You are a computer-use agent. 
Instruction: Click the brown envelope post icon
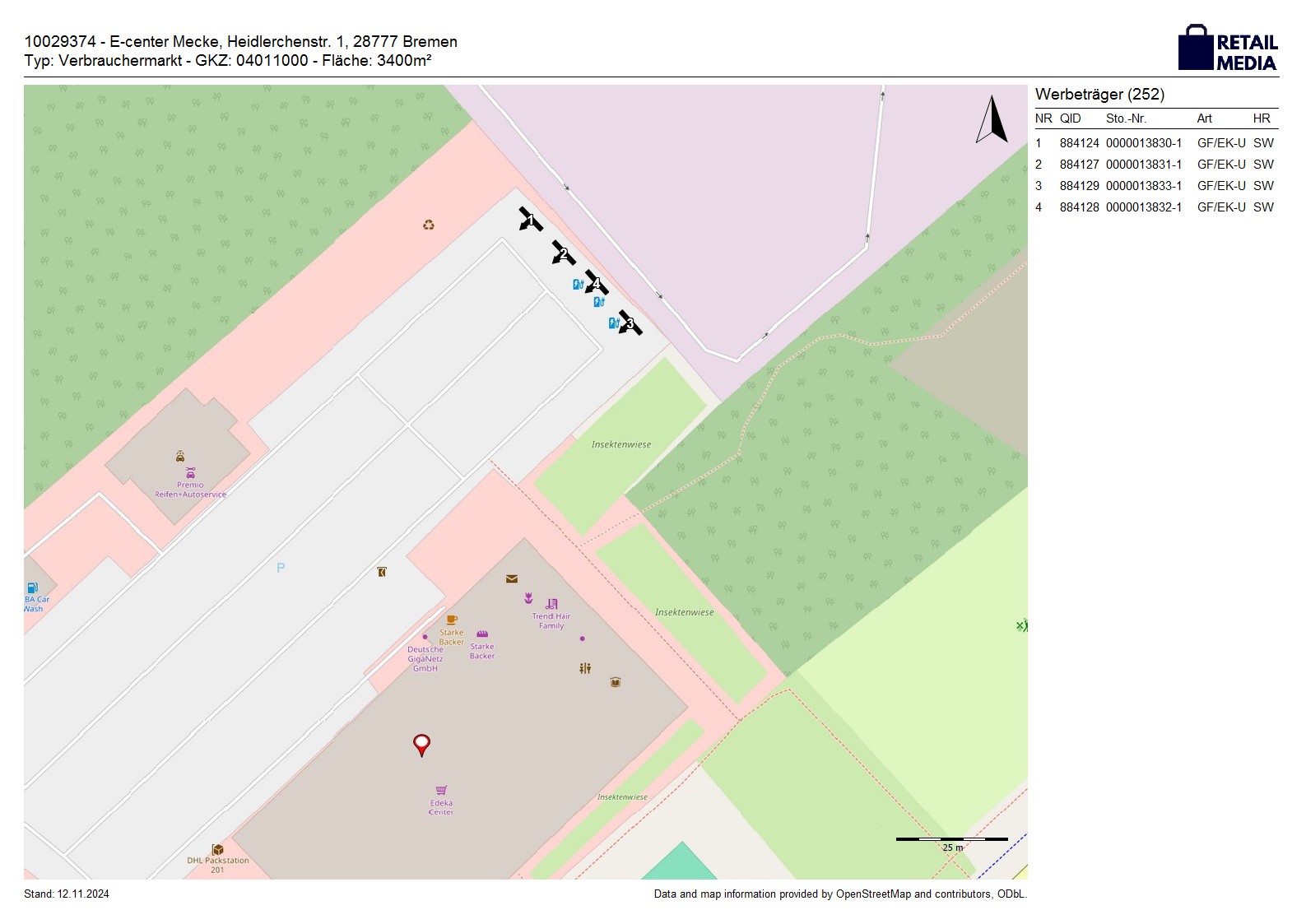click(x=512, y=578)
